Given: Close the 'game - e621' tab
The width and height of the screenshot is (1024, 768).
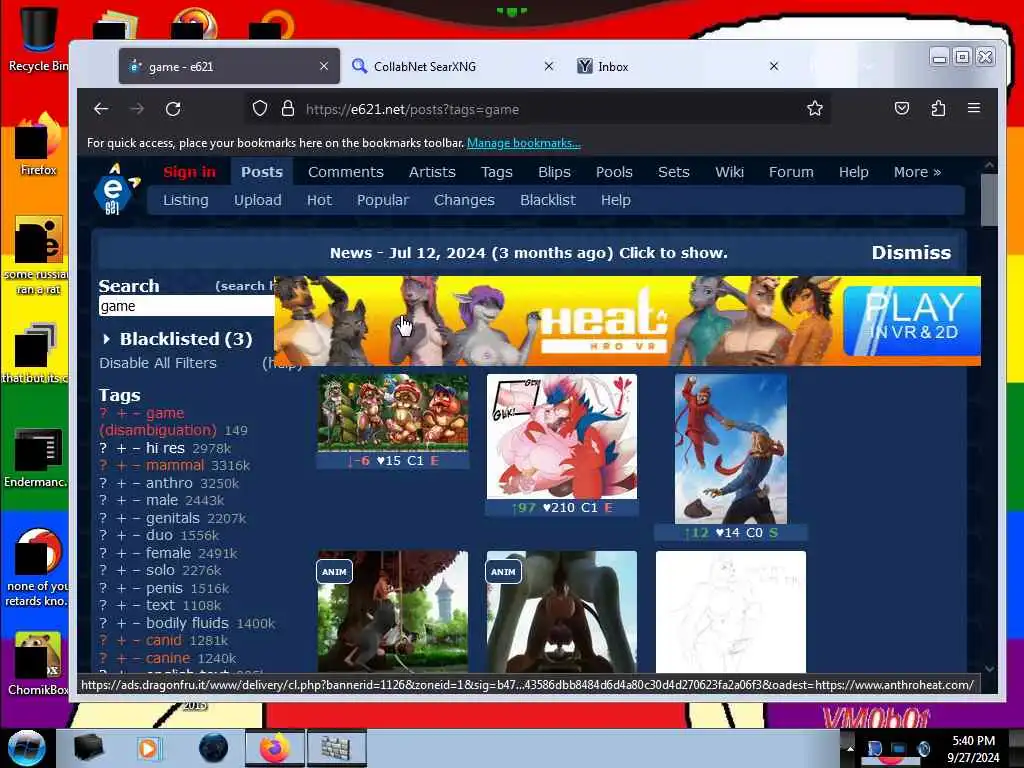Looking at the screenshot, I should tap(324, 66).
